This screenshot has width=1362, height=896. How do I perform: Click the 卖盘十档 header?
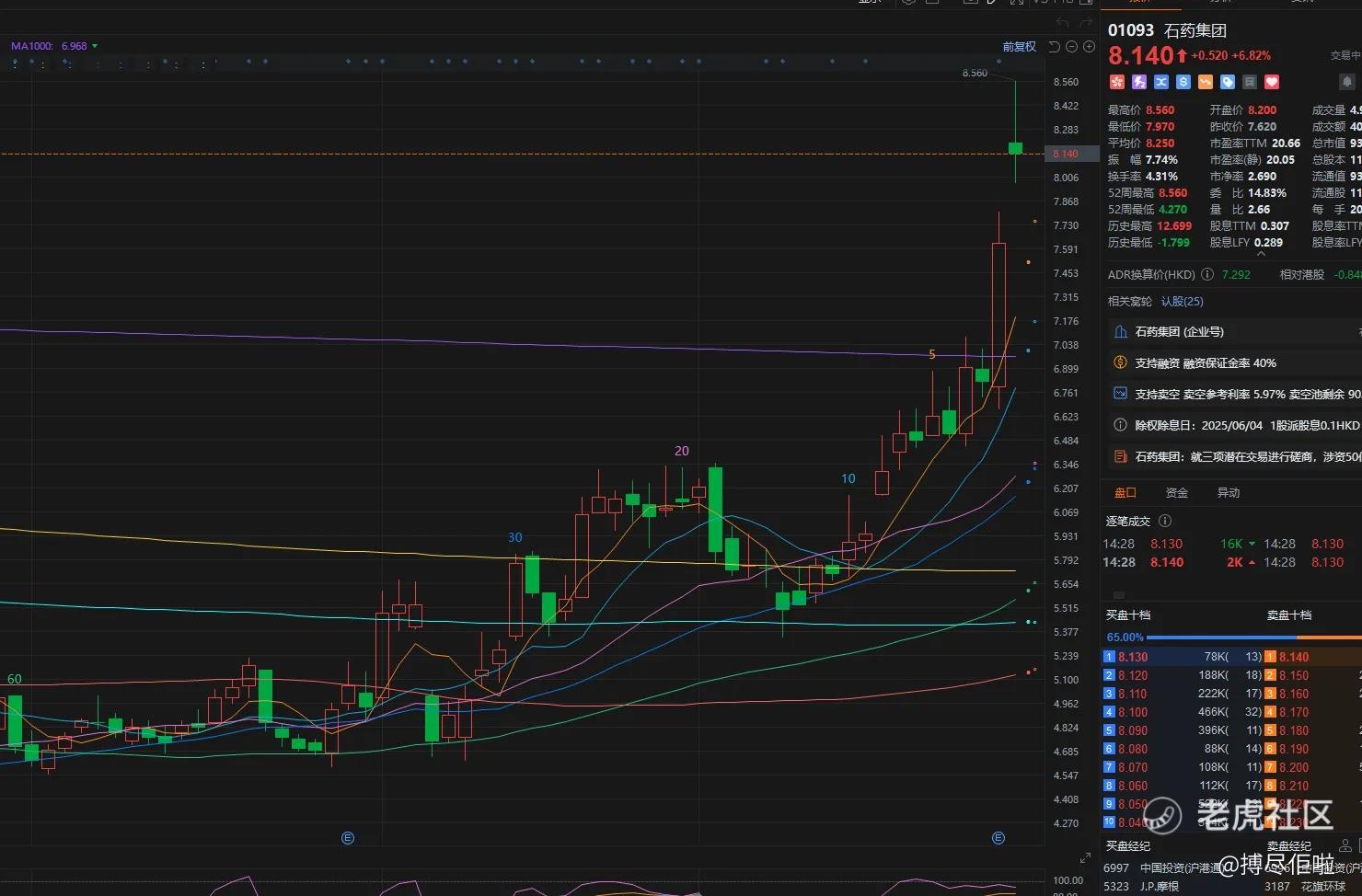click(1289, 615)
